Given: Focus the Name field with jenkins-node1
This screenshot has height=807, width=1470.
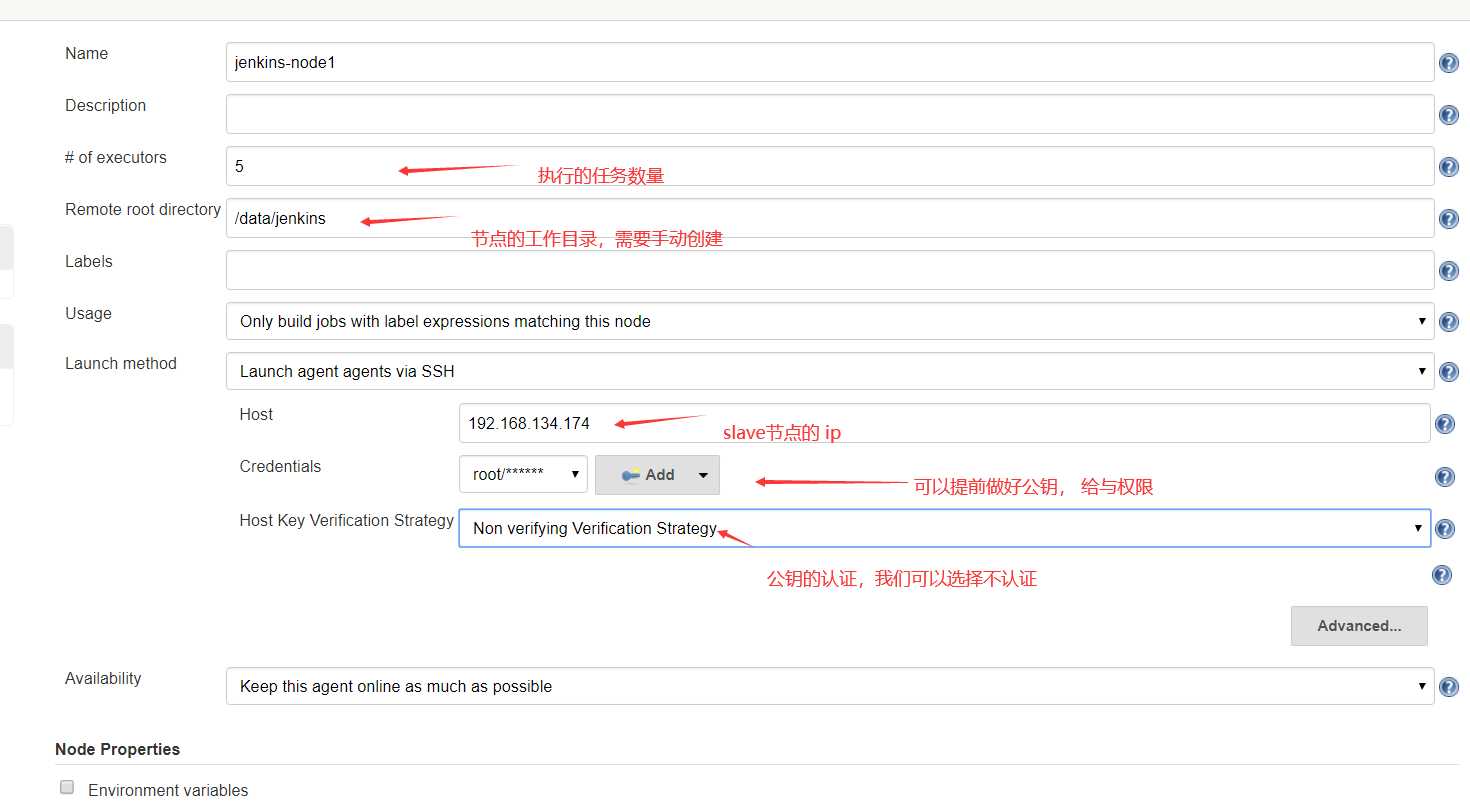Looking at the screenshot, I should [830, 62].
